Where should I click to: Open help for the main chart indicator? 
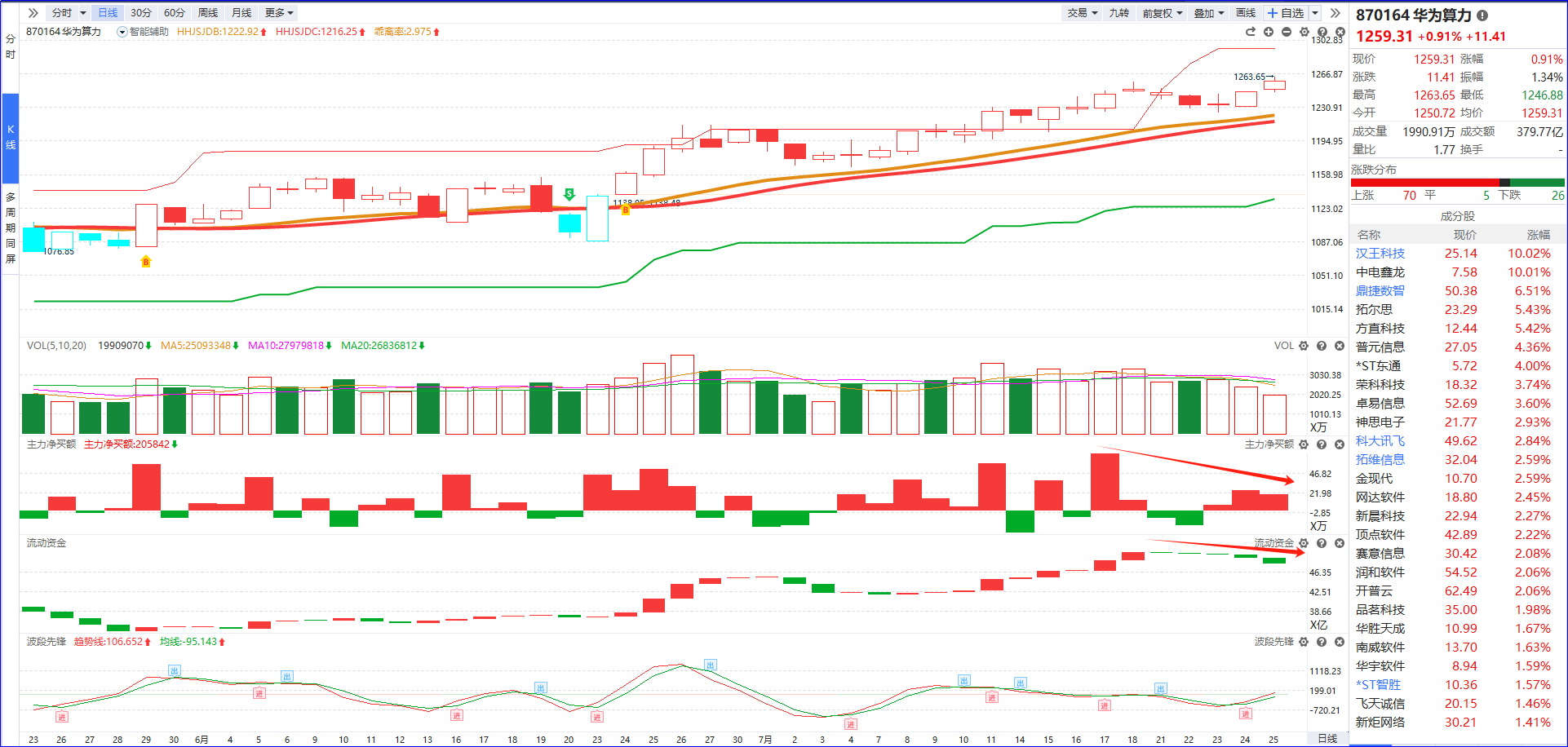[1322, 32]
